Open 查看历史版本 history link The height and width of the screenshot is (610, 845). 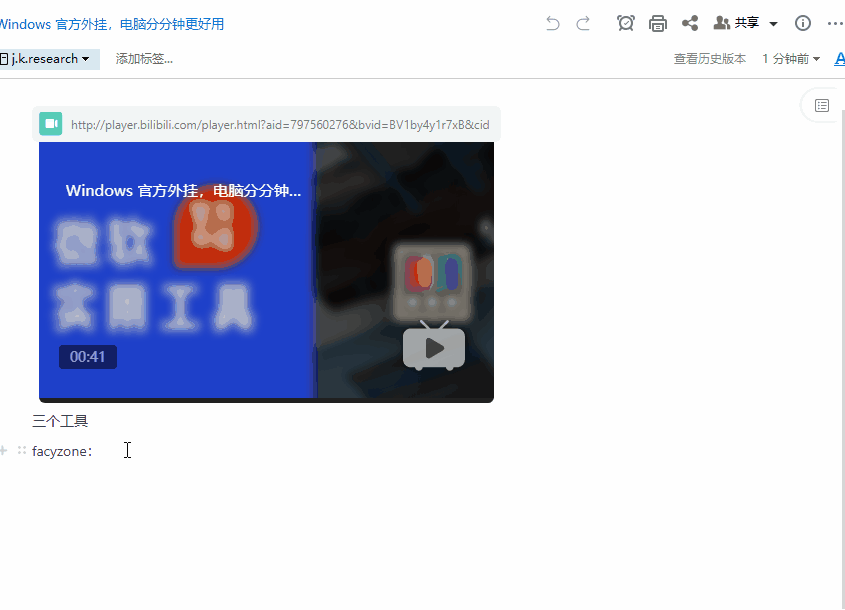[710, 59]
